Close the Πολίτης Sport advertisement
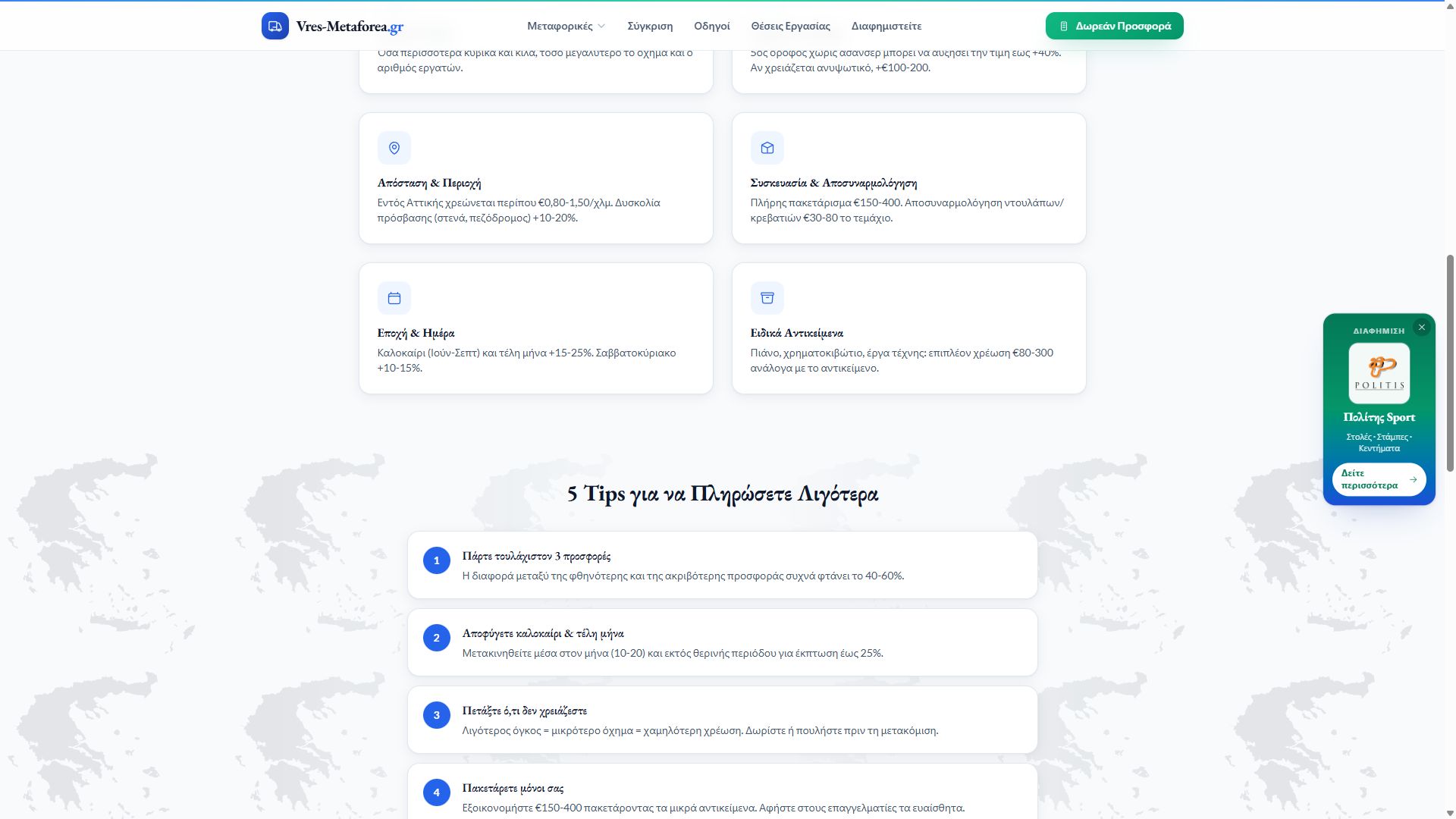This screenshot has height=819, width=1456. [1422, 328]
